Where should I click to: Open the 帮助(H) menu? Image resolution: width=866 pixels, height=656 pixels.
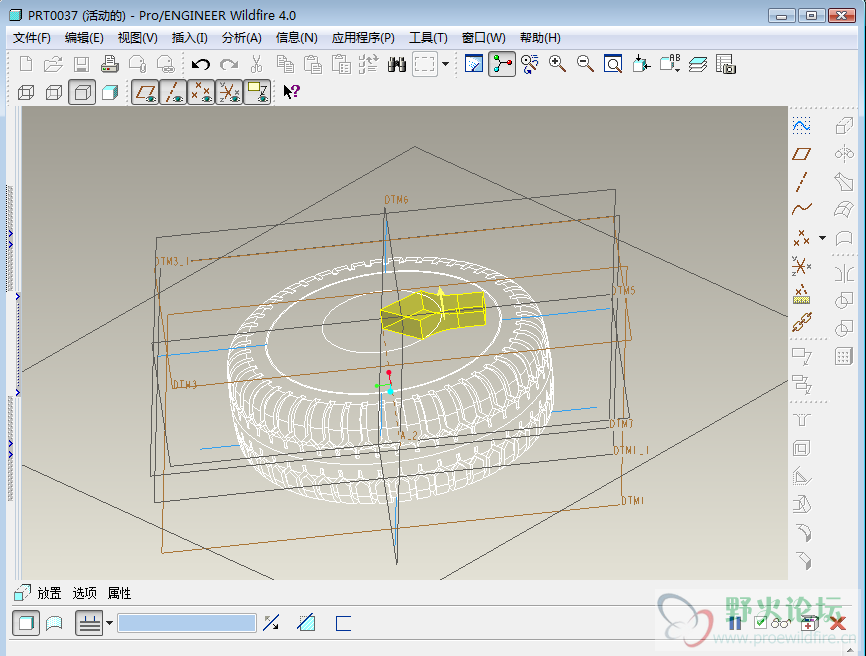540,38
